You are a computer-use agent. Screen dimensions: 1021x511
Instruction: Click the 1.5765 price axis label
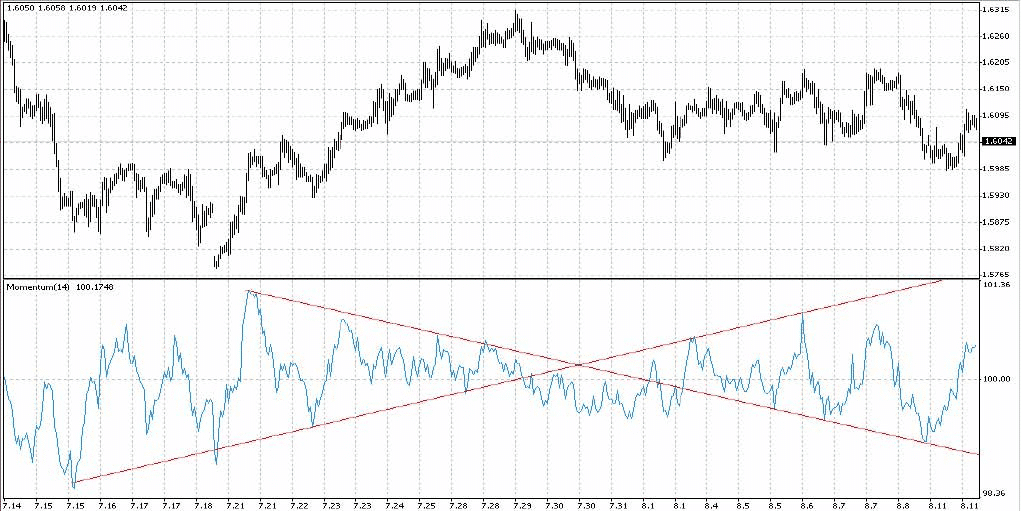pos(996,274)
